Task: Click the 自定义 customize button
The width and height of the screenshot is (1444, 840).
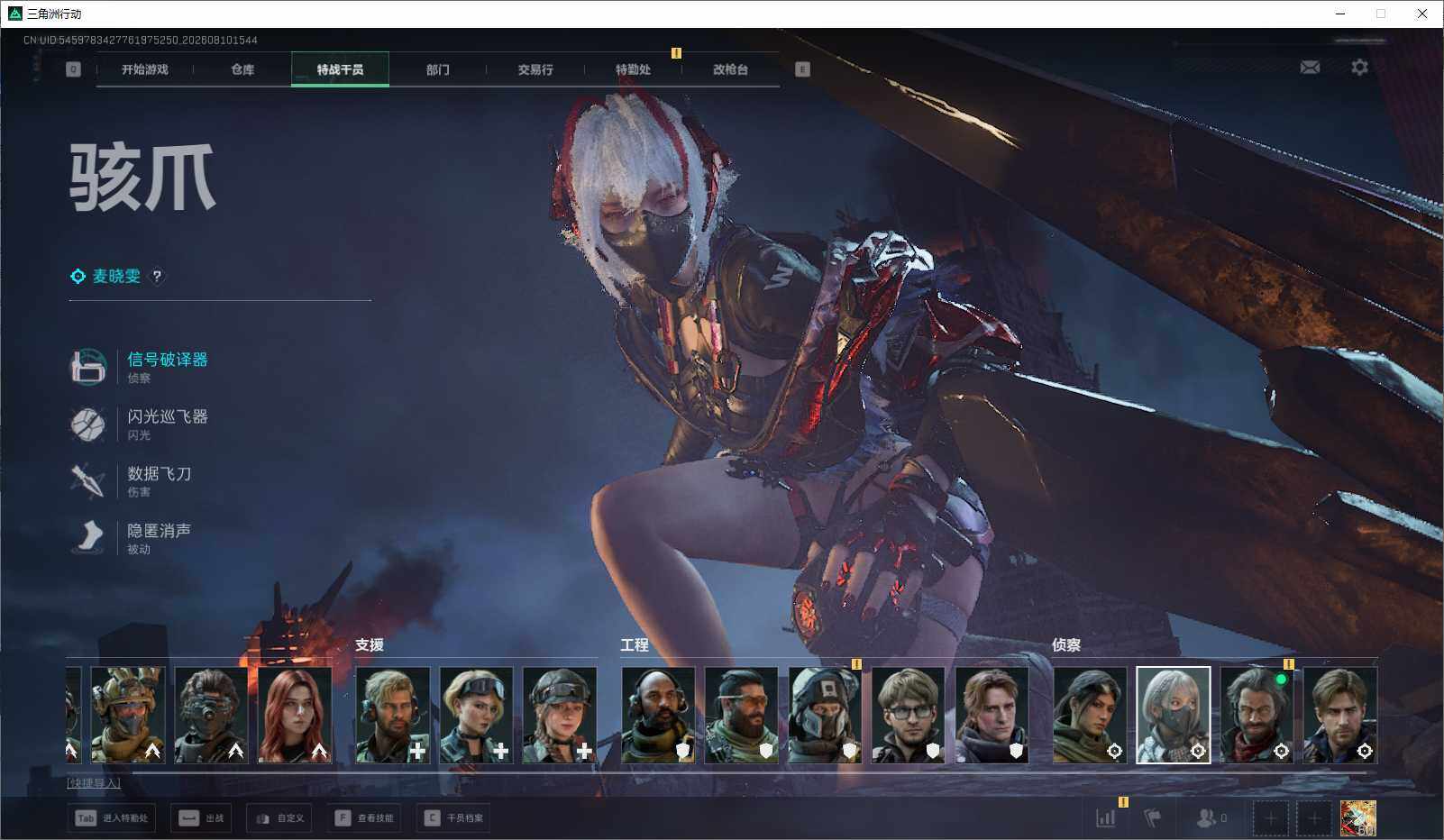Action: 279,818
